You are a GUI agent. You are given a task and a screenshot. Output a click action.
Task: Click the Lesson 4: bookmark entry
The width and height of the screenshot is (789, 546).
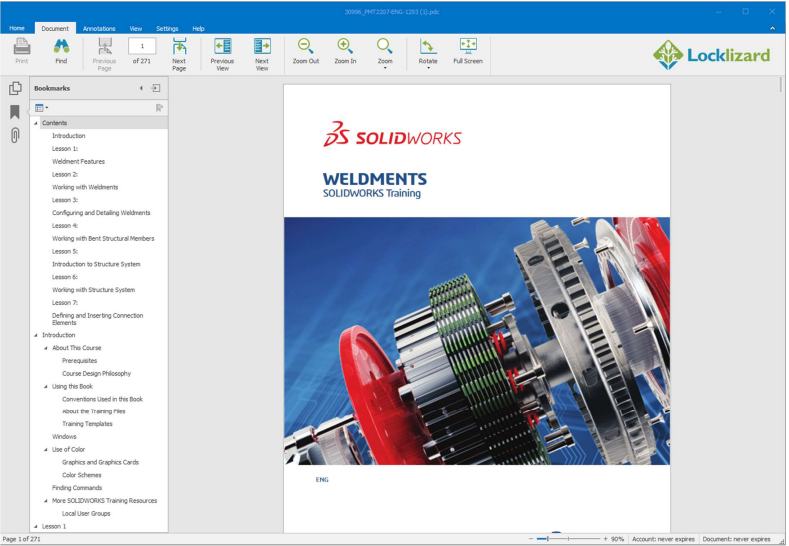65,226
